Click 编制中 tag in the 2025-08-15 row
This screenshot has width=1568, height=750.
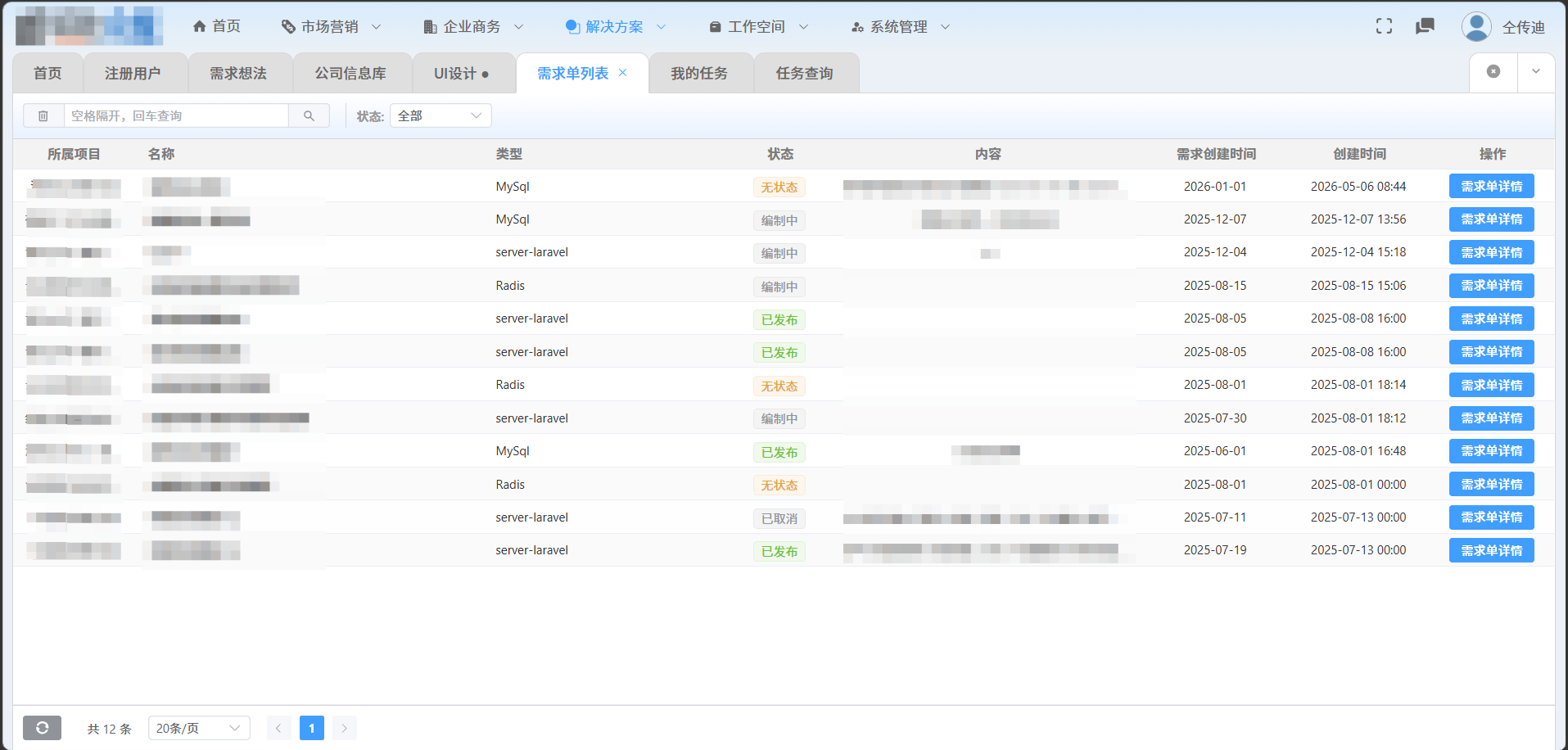pos(779,287)
